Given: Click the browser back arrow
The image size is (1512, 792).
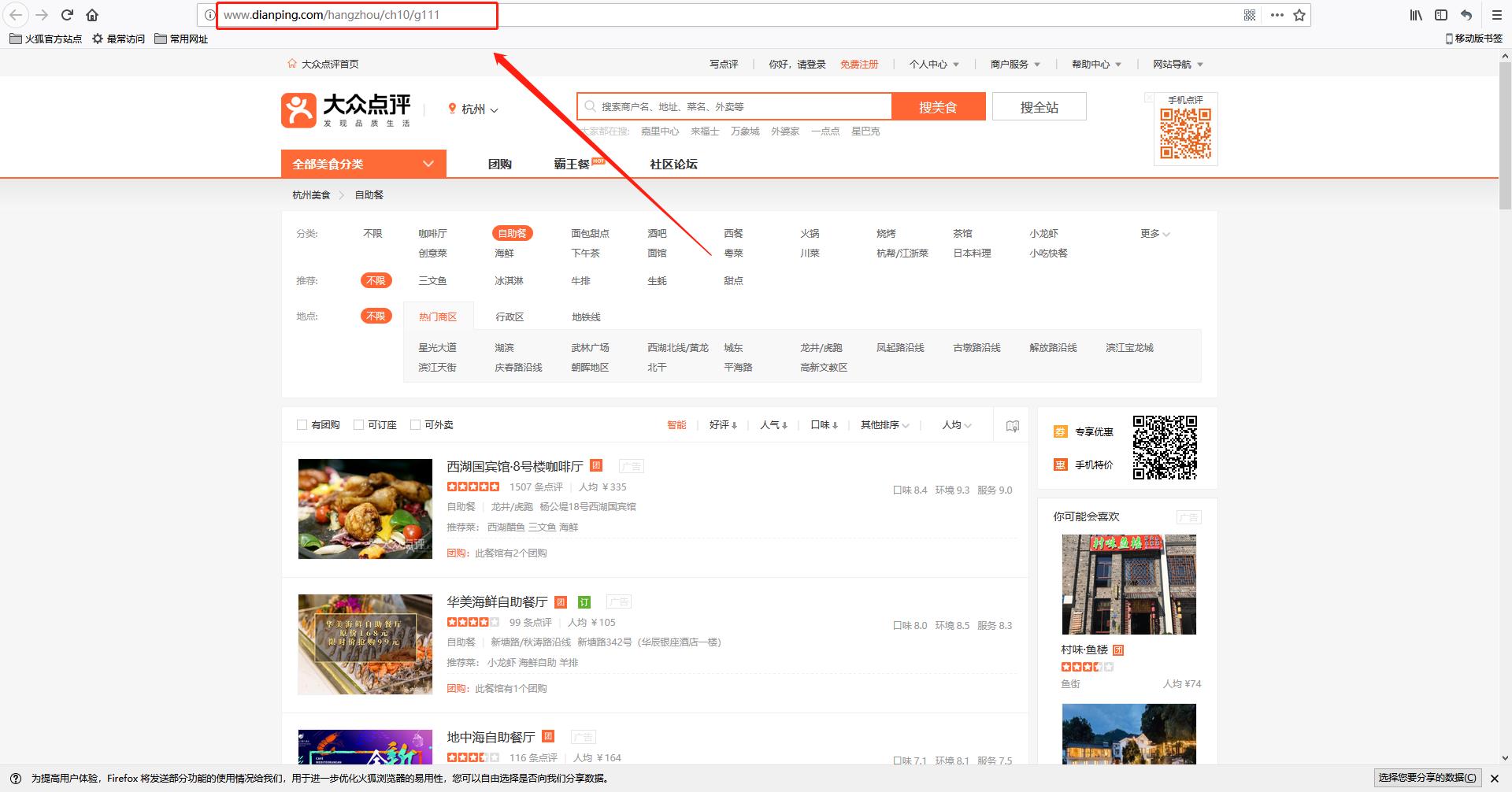Looking at the screenshot, I should 16,15.
